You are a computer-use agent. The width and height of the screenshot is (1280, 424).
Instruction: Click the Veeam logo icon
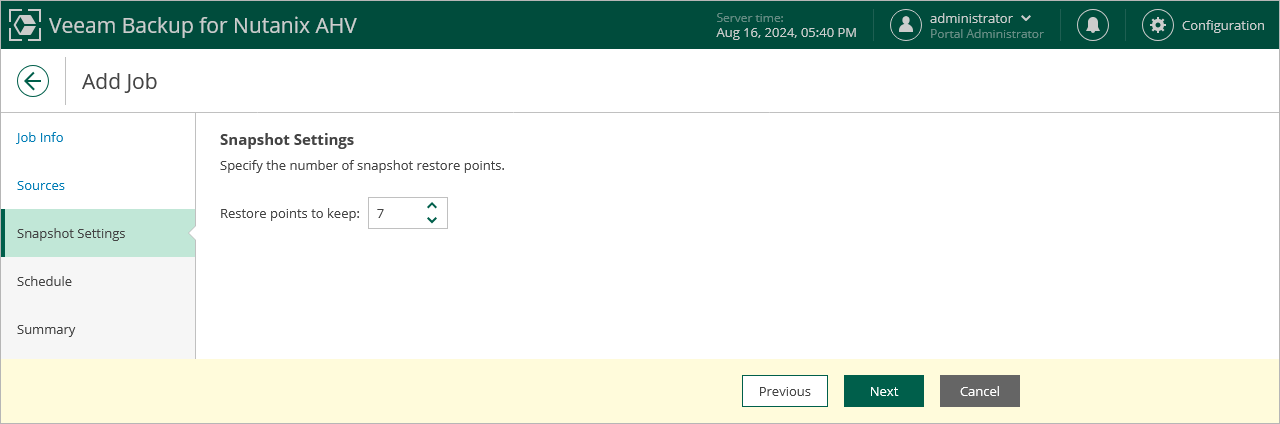[25, 25]
